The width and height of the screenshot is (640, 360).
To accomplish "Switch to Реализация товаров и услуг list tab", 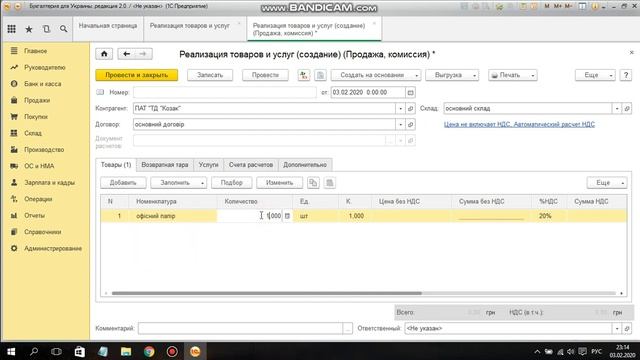I will point(190,26).
